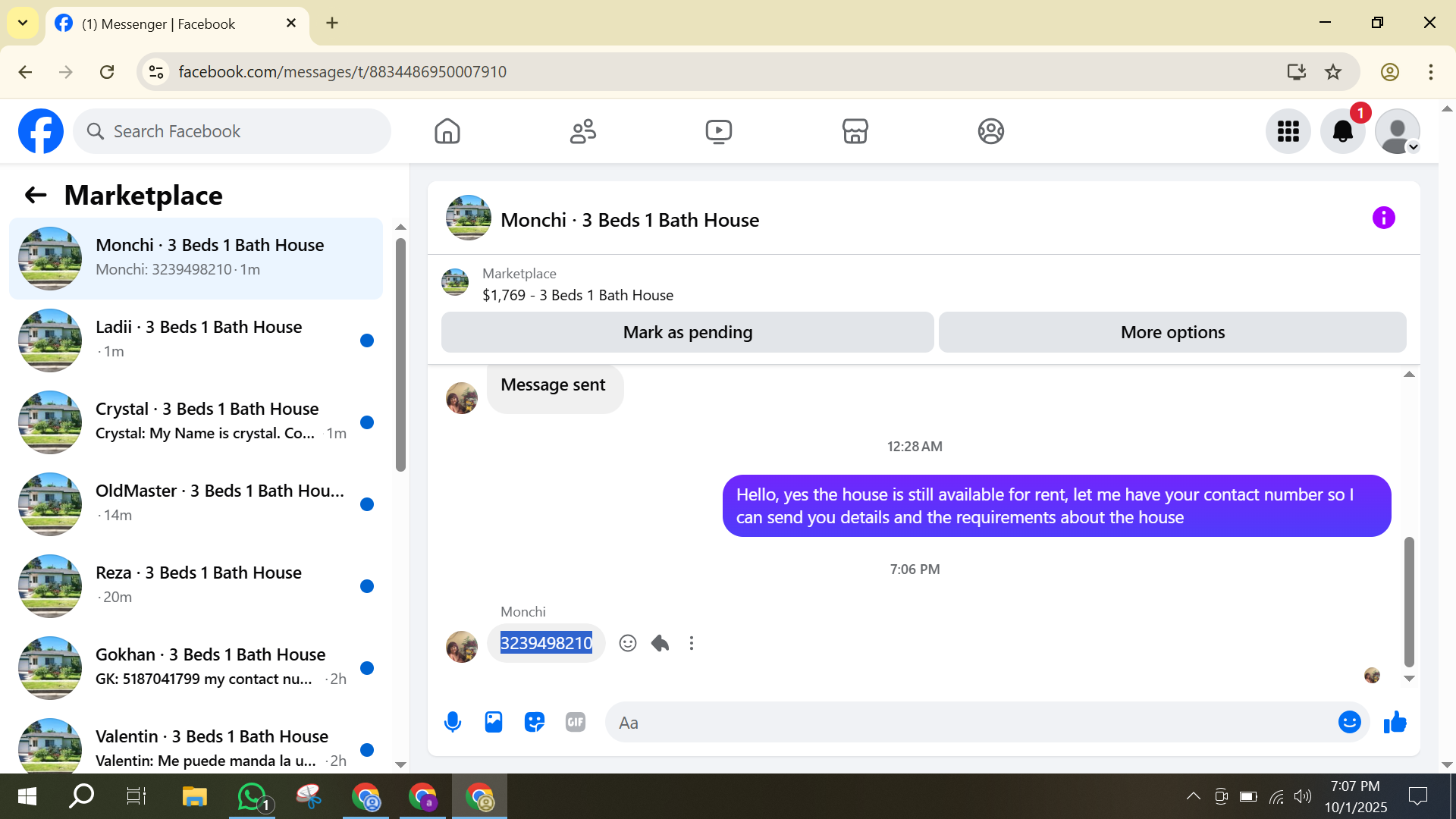This screenshot has height=819, width=1456.
Task: Open the account profile menu
Action: [1398, 131]
